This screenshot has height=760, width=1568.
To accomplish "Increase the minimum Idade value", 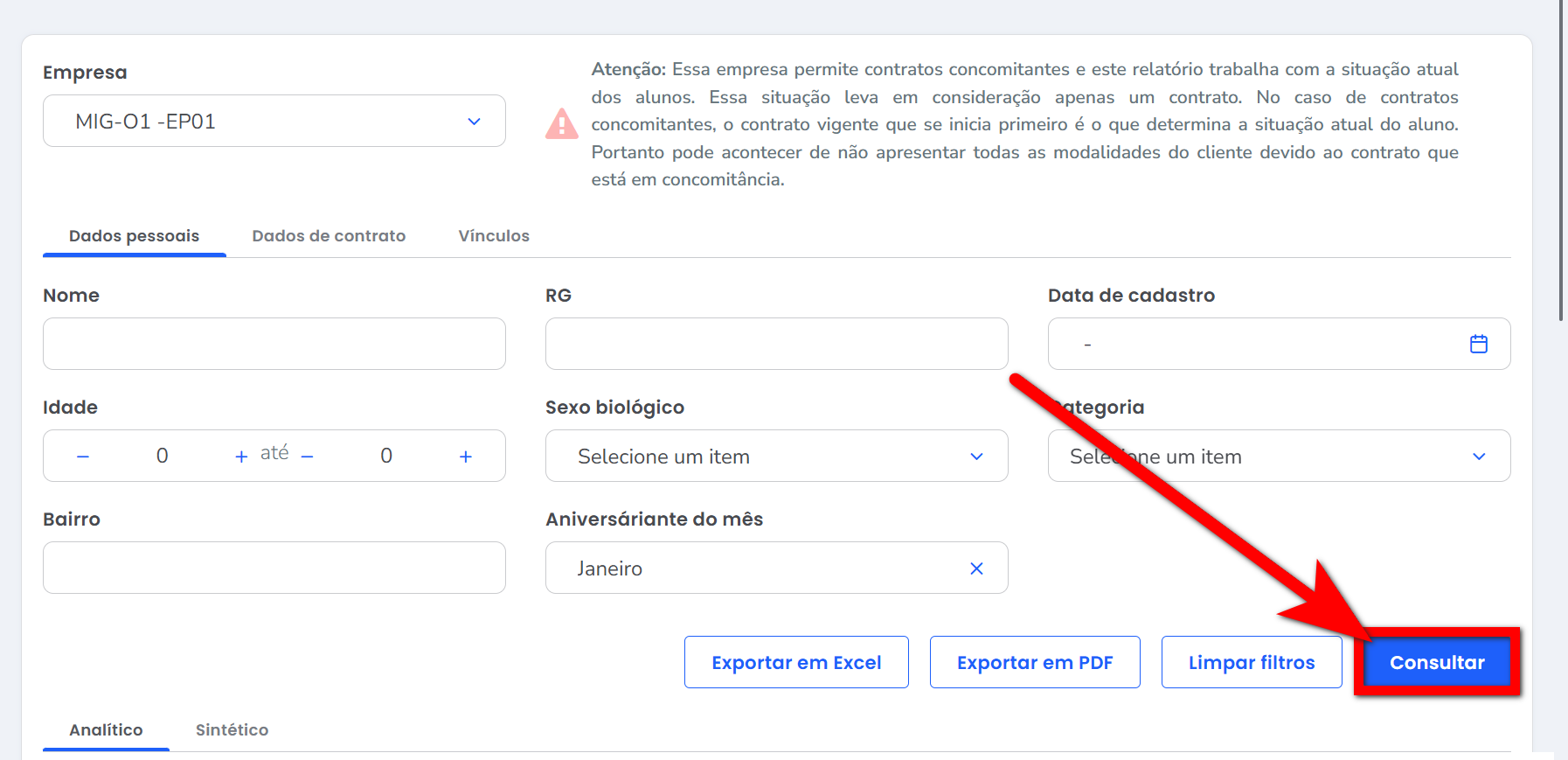I will point(241,457).
